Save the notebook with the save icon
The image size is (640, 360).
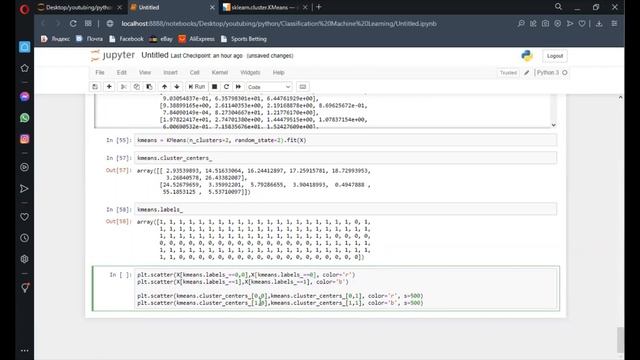coord(95,87)
